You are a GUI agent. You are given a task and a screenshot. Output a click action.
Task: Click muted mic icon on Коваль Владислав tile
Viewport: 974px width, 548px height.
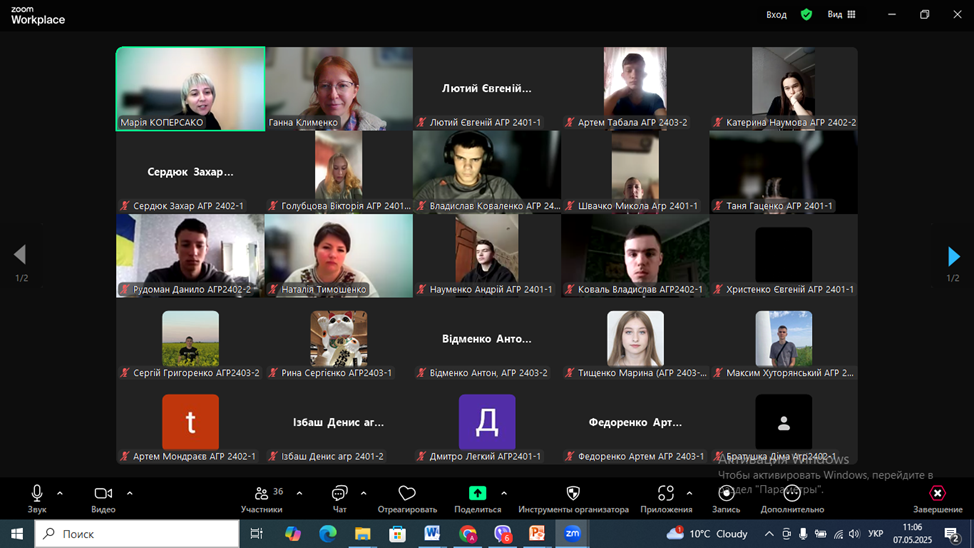coord(570,290)
